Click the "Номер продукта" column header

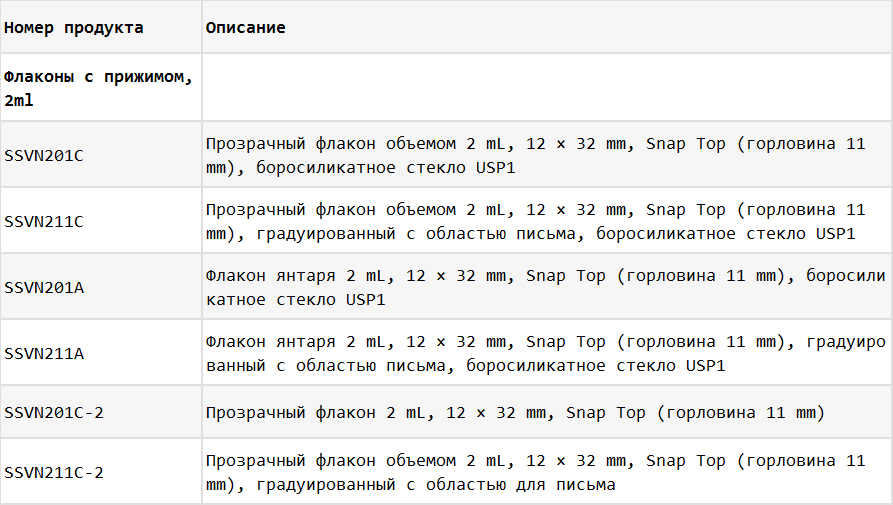tap(73, 27)
